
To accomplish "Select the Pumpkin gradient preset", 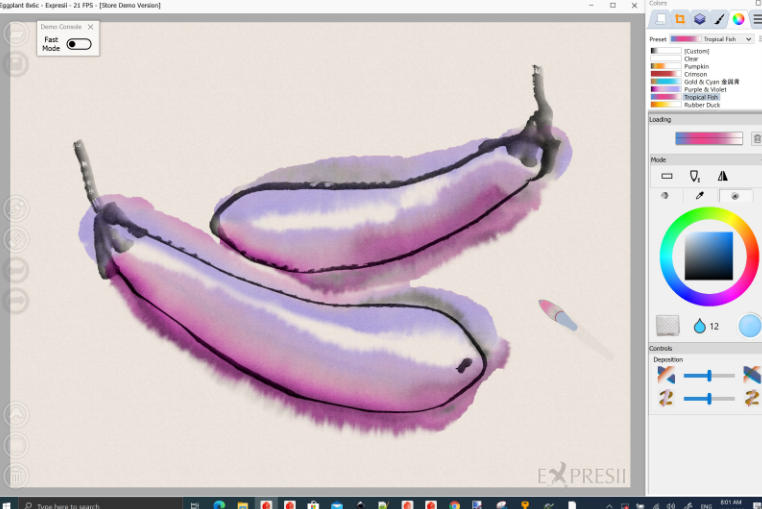I will click(697, 66).
